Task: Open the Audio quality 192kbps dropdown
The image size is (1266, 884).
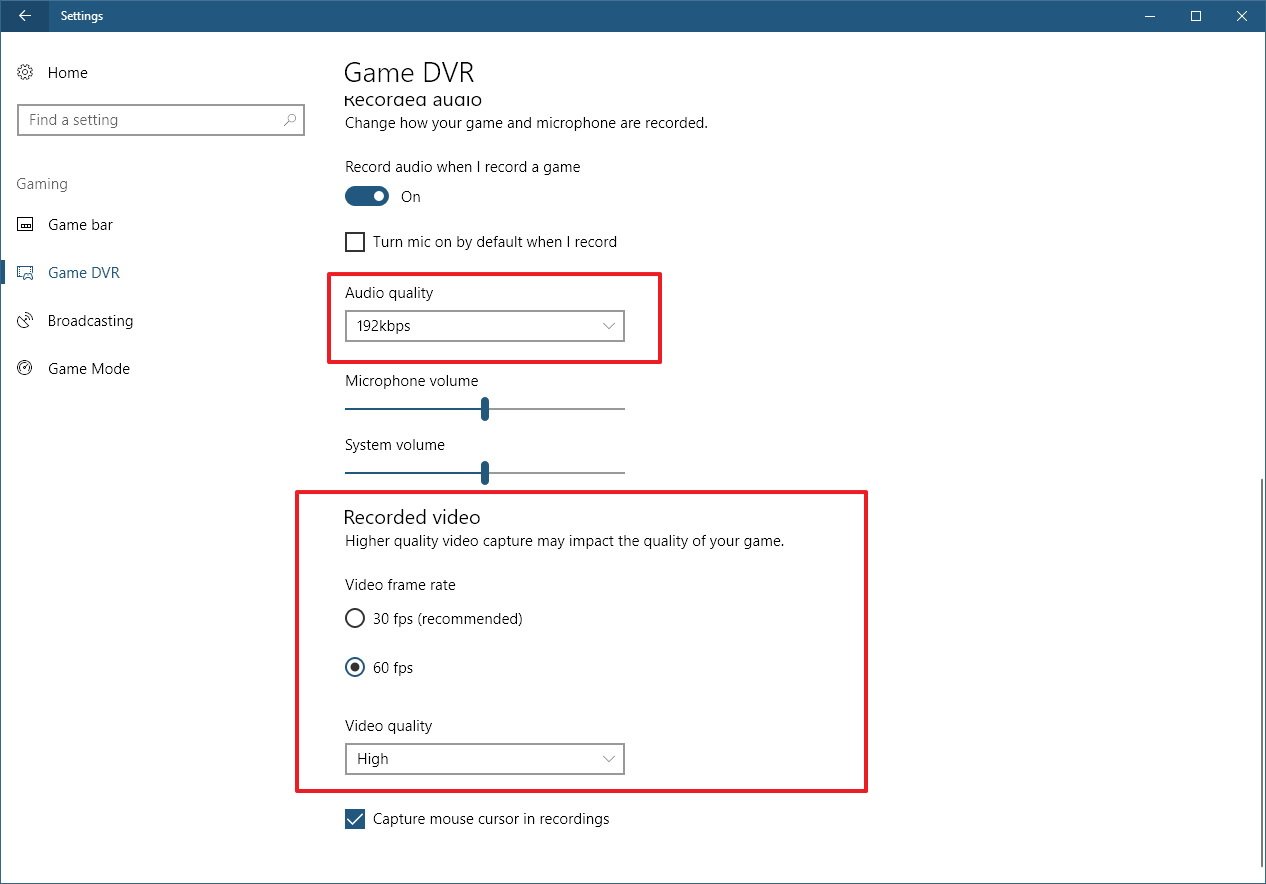Action: pyautogui.click(x=484, y=326)
